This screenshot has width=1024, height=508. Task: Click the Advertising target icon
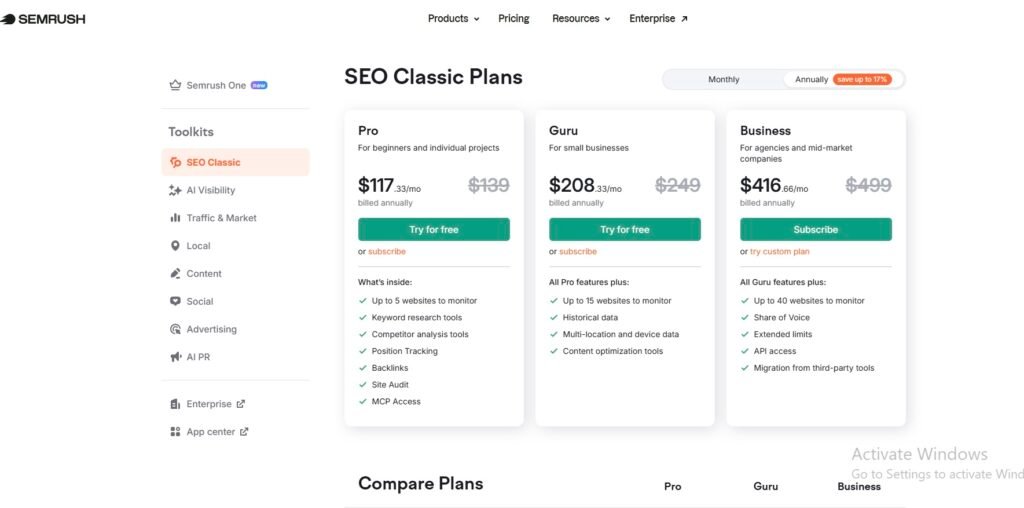click(176, 329)
